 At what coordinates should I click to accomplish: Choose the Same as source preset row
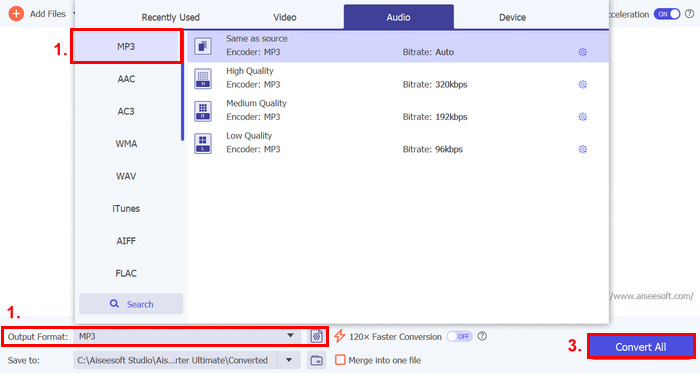398,46
